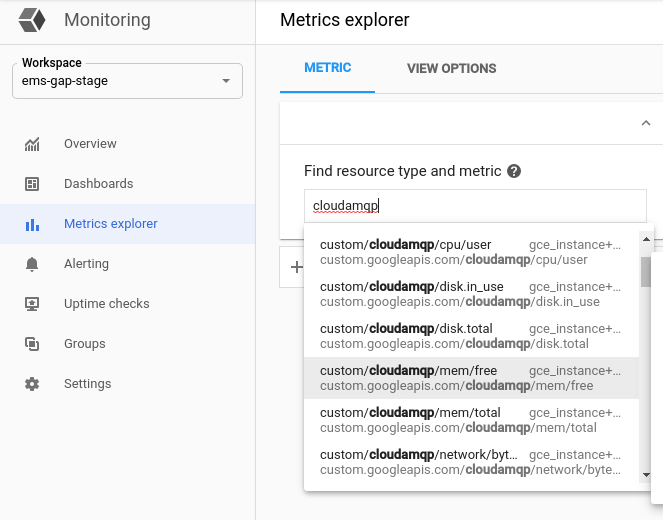Image resolution: width=663 pixels, height=520 pixels.
Task: Select the custom/cloudamqp/mem/free metric
Action: coord(471,378)
